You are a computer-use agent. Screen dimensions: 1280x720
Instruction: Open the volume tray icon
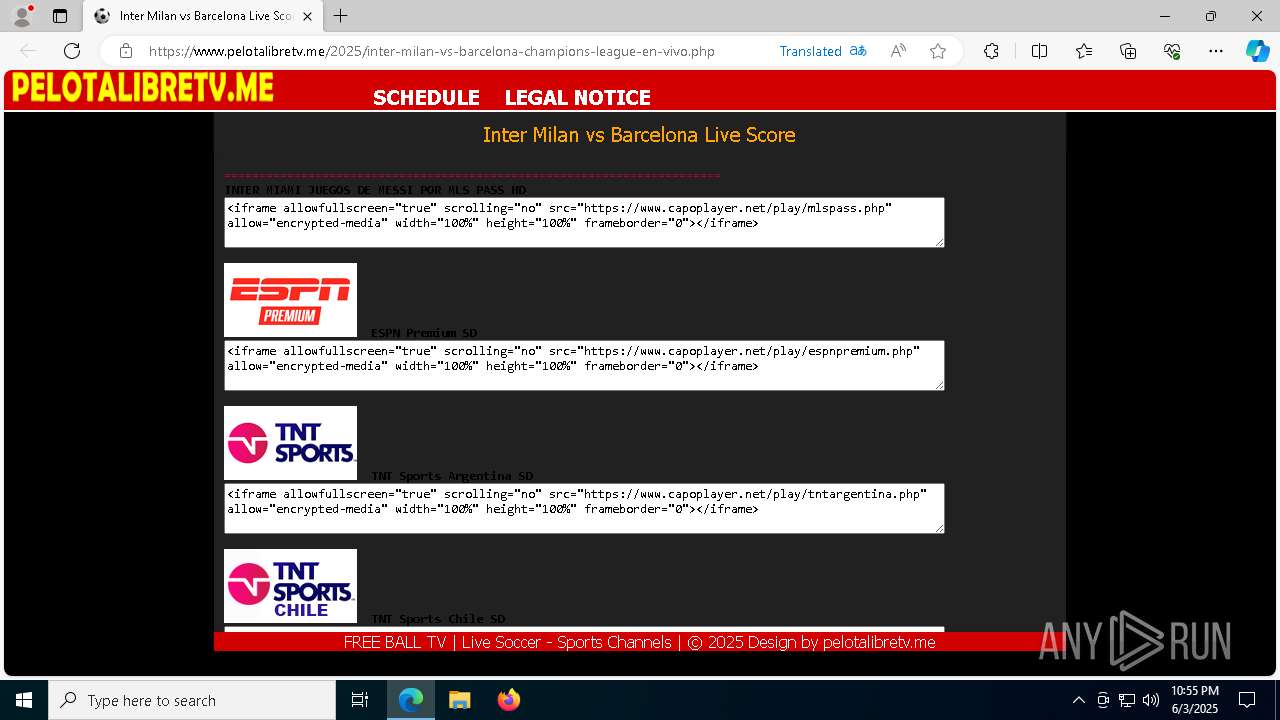[1151, 700]
